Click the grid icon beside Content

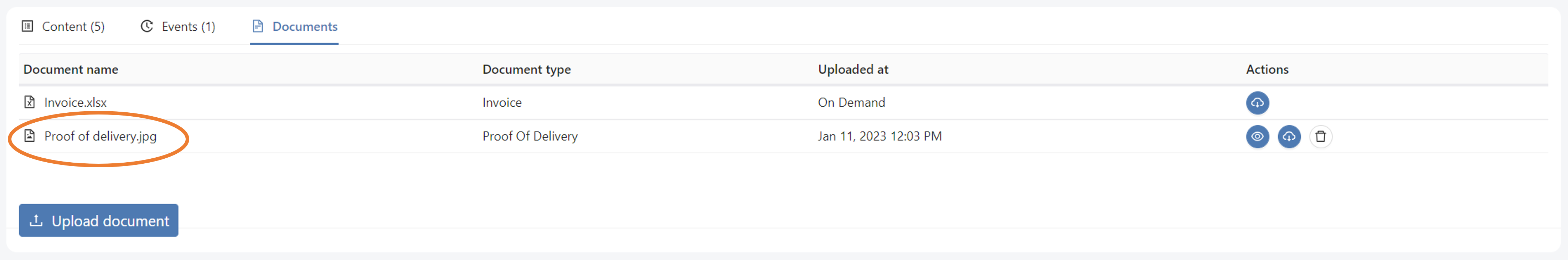pyautogui.click(x=27, y=26)
